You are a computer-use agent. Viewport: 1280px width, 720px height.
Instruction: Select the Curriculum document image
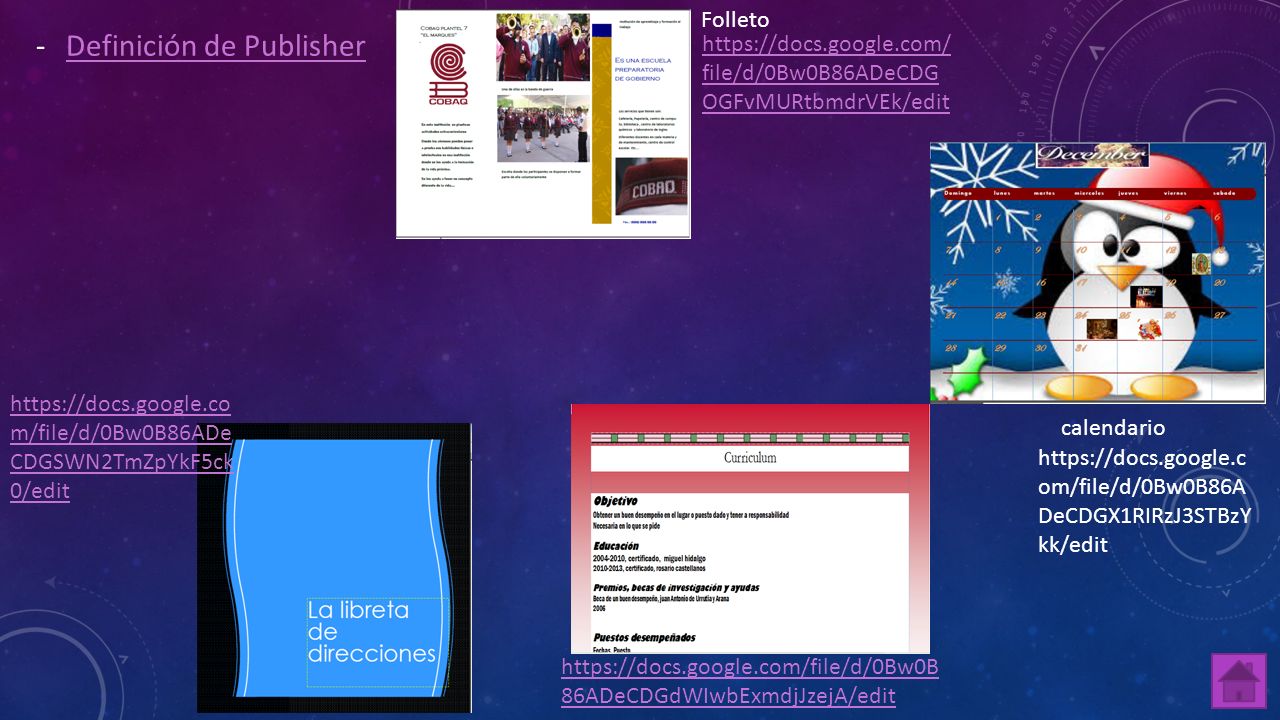pyautogui.click(x=750, y=529)
